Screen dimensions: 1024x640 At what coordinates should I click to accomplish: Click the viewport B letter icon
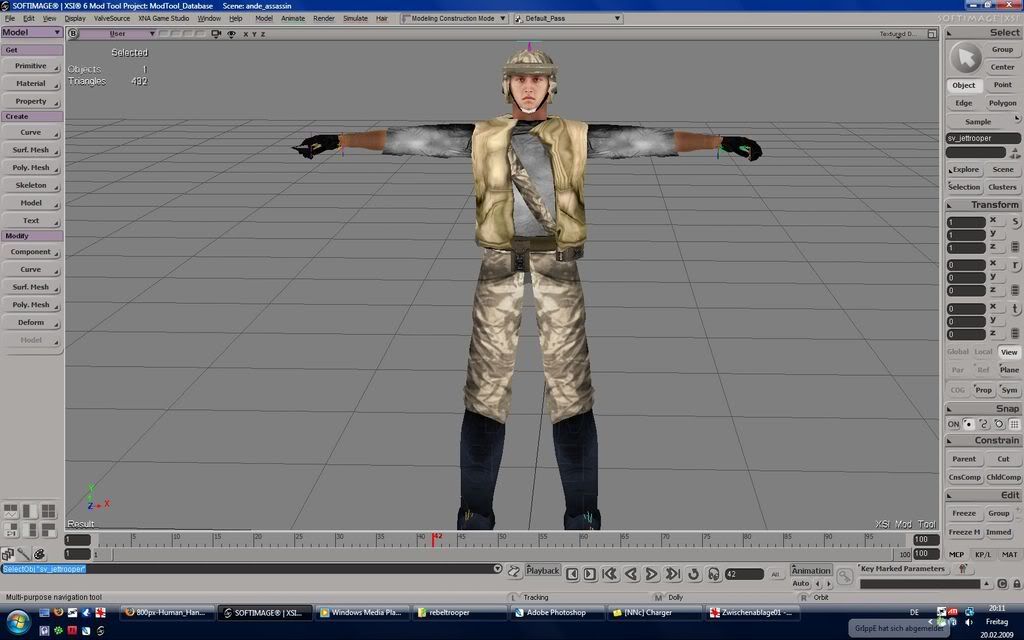73,33
